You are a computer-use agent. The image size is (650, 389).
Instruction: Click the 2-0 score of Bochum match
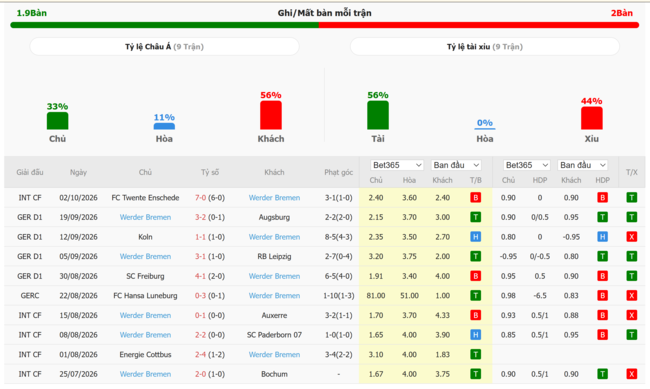pos(201,374)
